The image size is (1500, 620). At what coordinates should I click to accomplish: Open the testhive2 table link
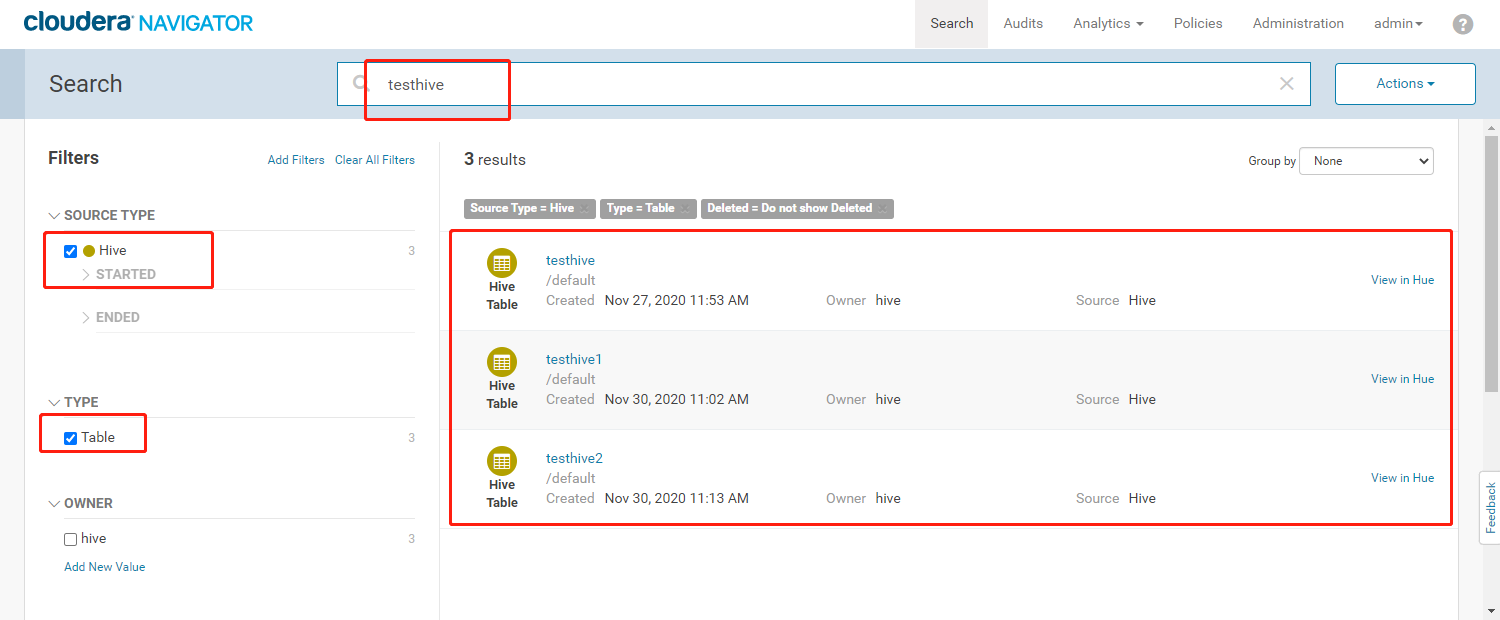[x=574, y=459]
